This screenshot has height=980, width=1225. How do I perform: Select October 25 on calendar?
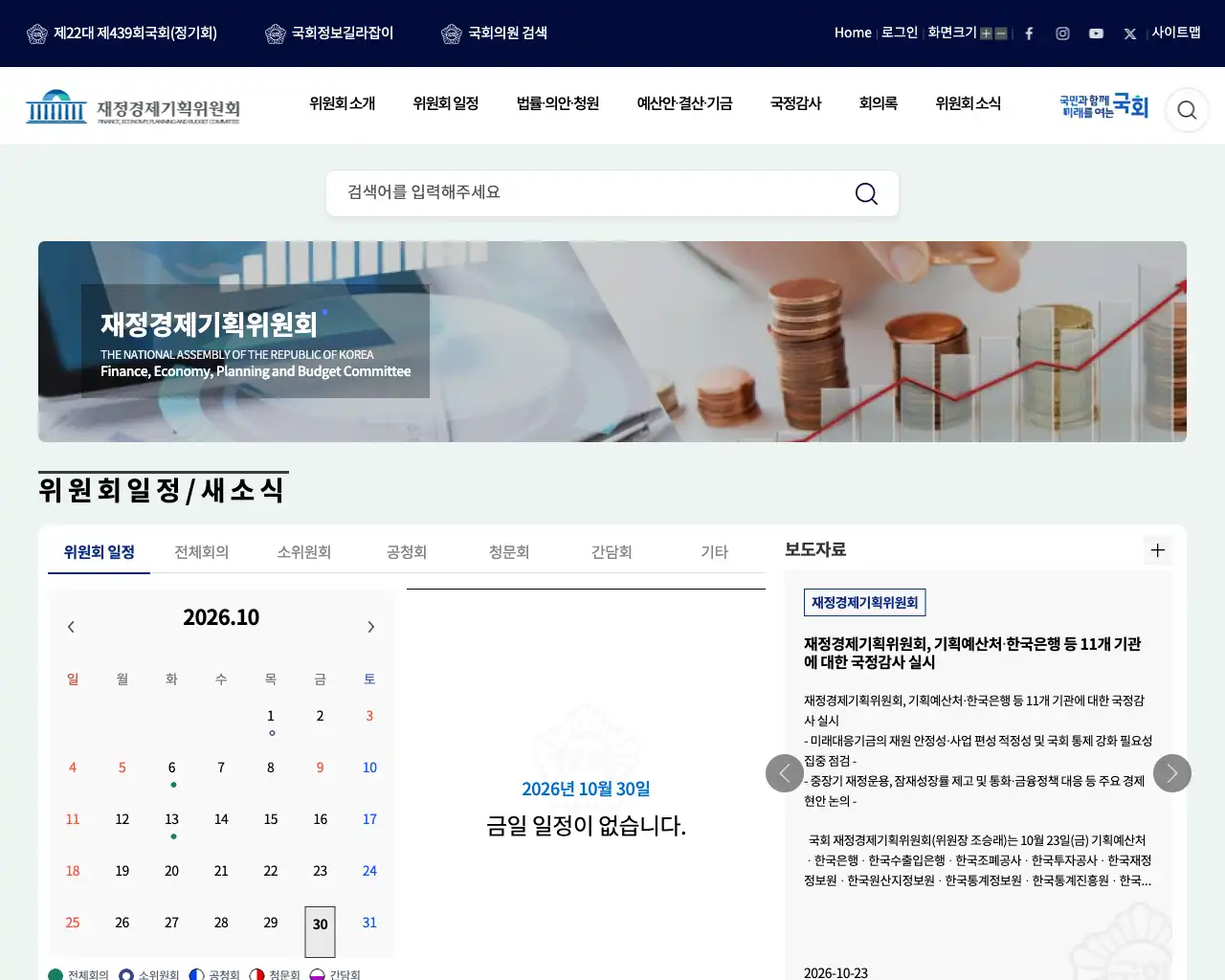[73, 923]
